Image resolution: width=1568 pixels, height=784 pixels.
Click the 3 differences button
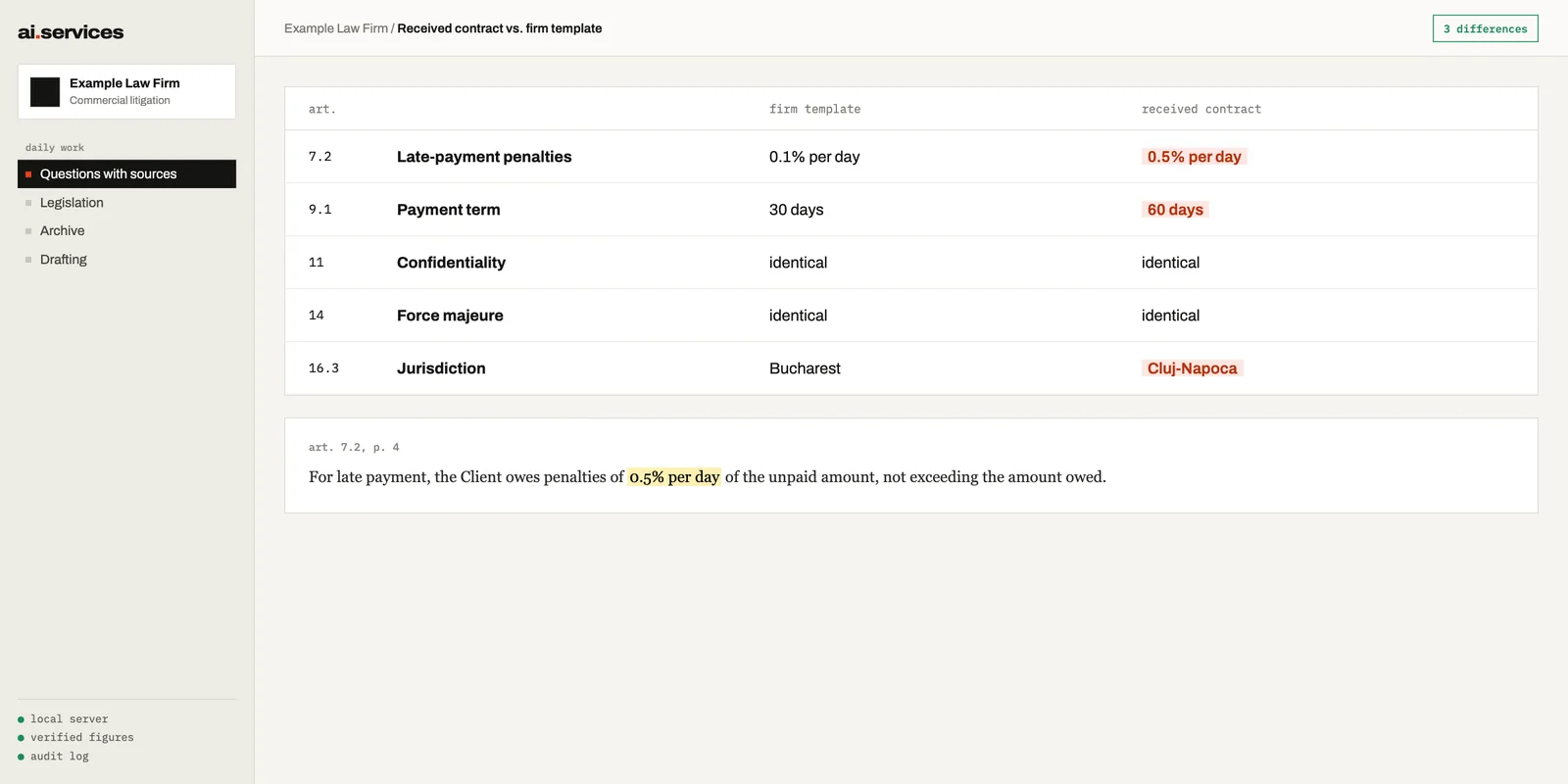click(1485, 28)
